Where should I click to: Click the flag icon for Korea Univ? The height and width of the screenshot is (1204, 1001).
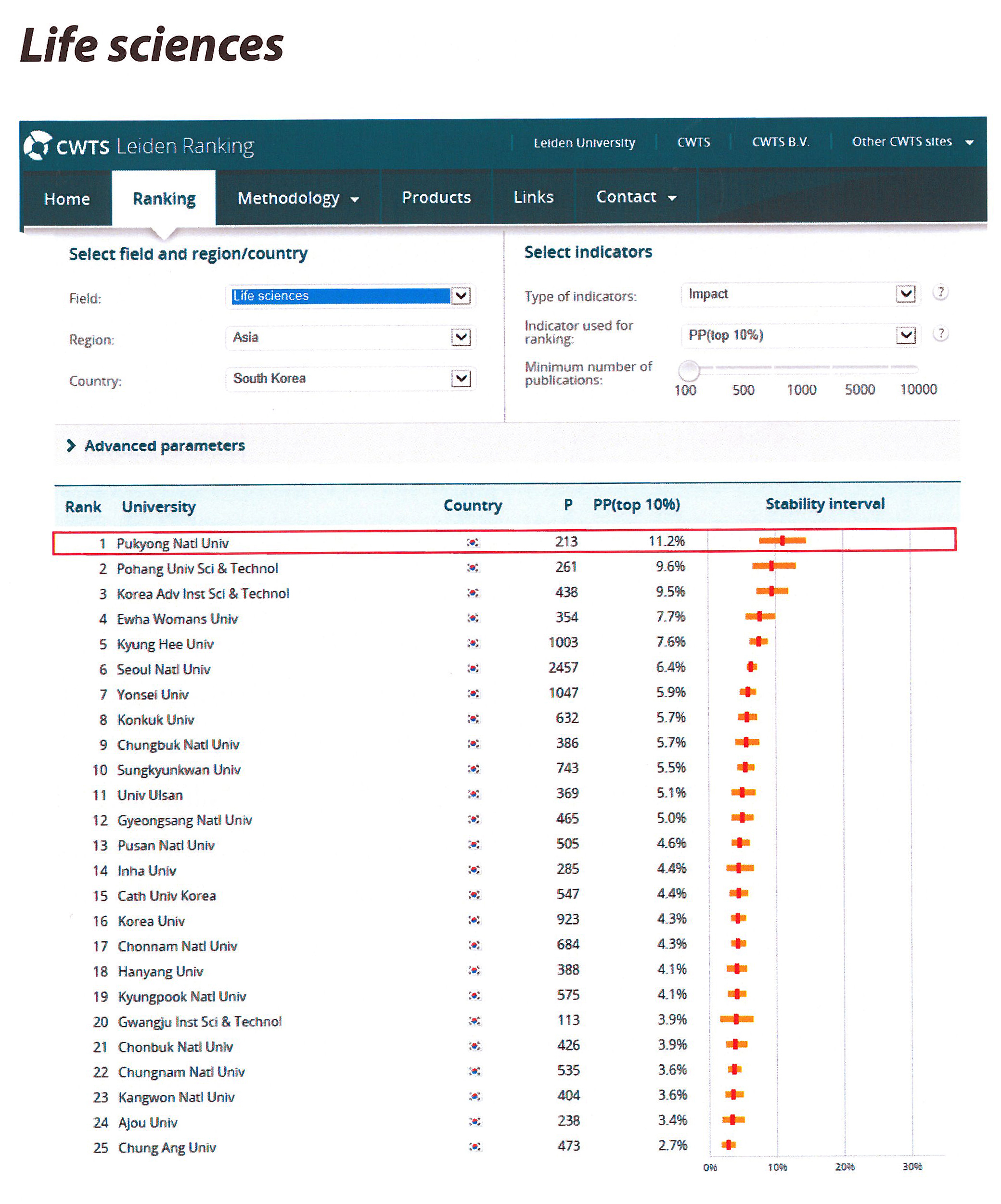tap(474, 920)
